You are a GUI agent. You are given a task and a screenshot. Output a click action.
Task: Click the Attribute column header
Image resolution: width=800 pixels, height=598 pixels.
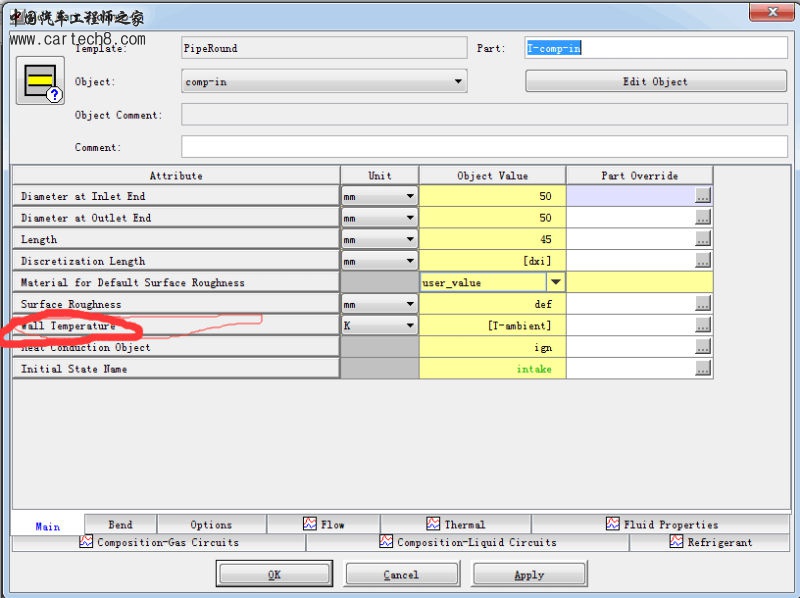176,176
